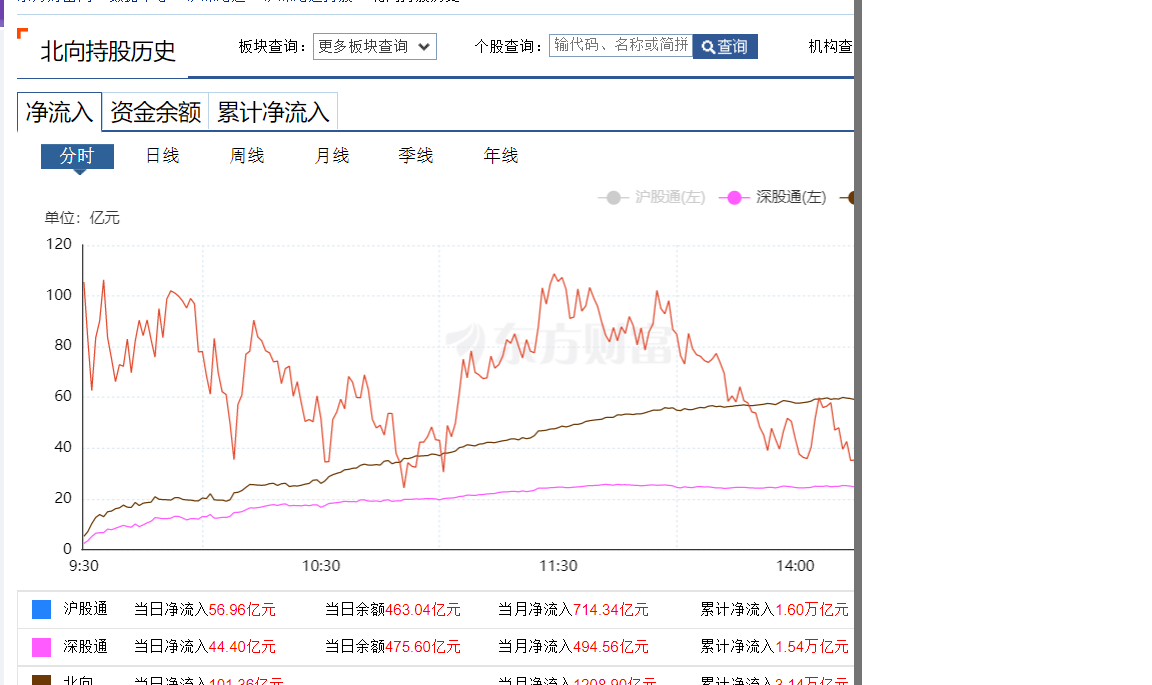Click the arrow of the 板块查询 select box
Screen dimensions: 1152x685
click(423, 46)
